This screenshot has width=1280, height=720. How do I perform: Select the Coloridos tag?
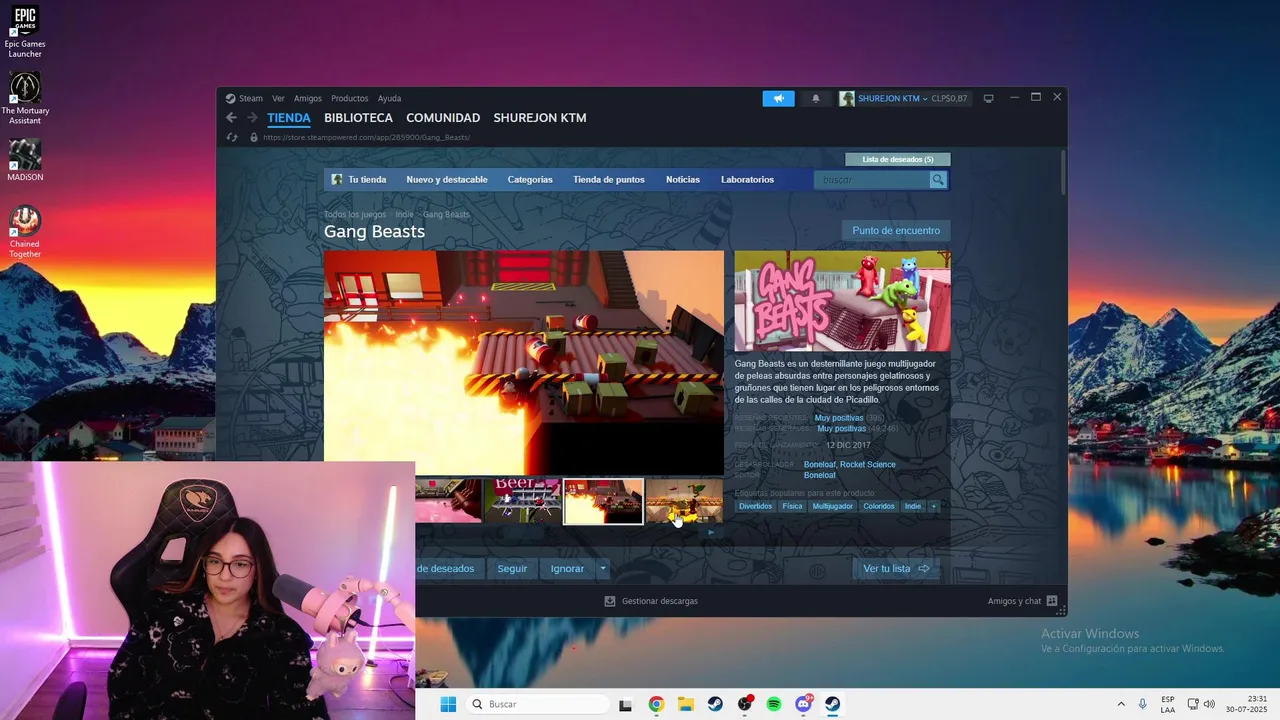click(x=879, y=506)
